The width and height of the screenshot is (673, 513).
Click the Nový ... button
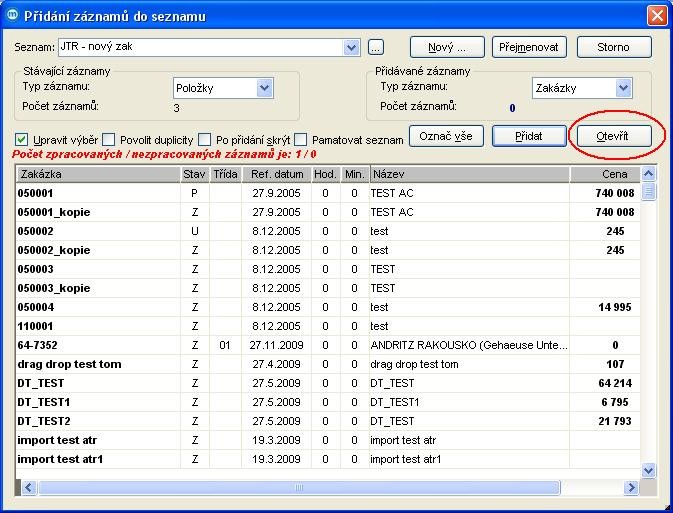447,47
